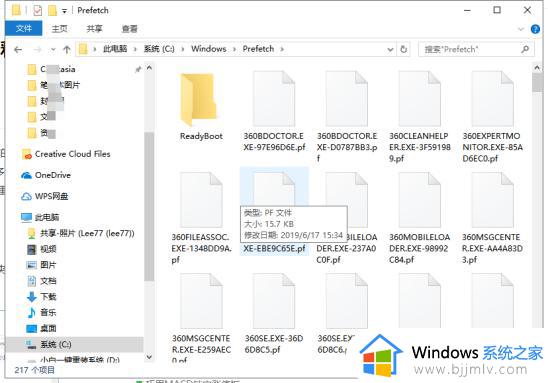Refresh the Prefetch folder
Viewport: 548px width, 383px height.
(404, 49)
